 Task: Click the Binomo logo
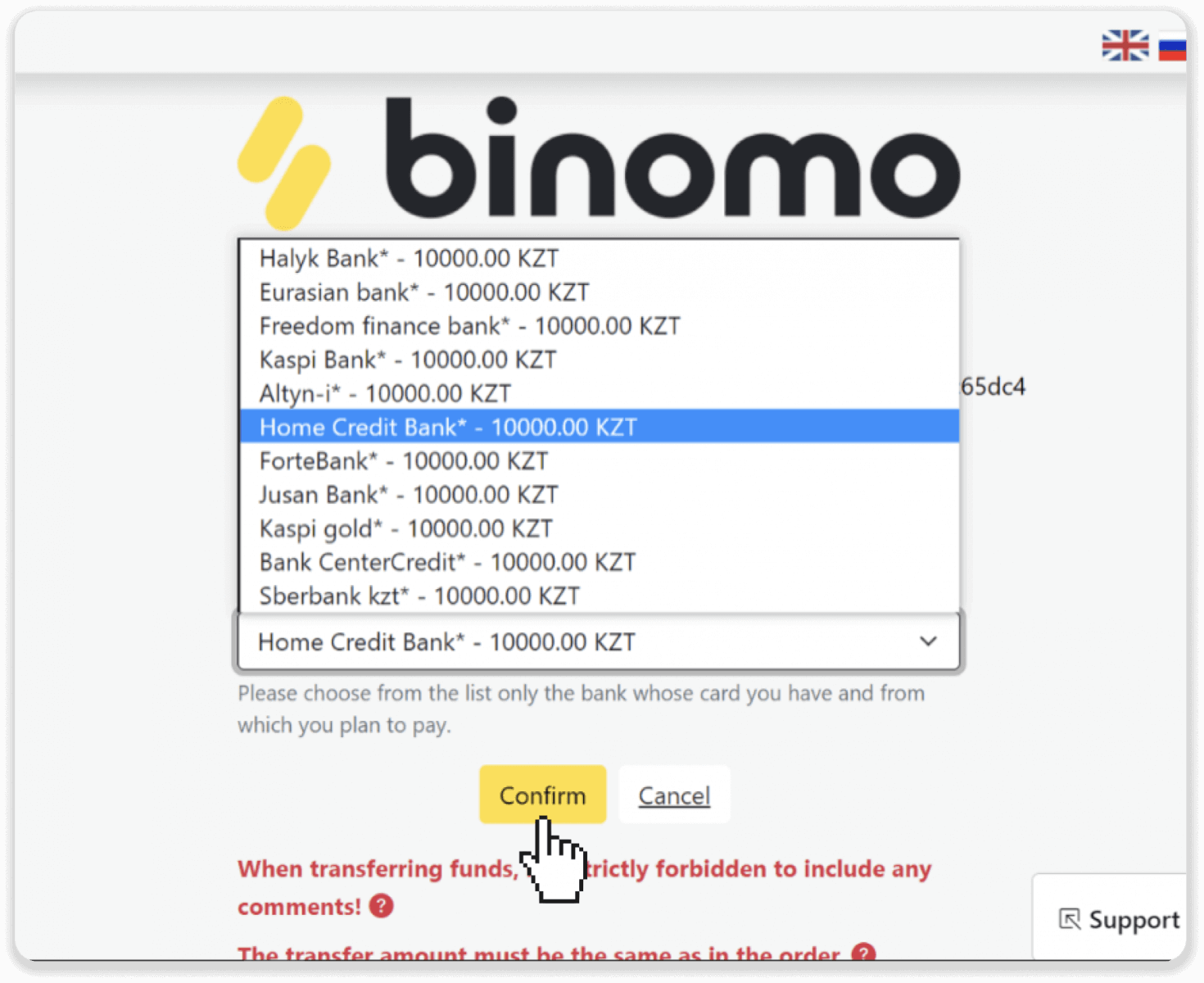599,164
